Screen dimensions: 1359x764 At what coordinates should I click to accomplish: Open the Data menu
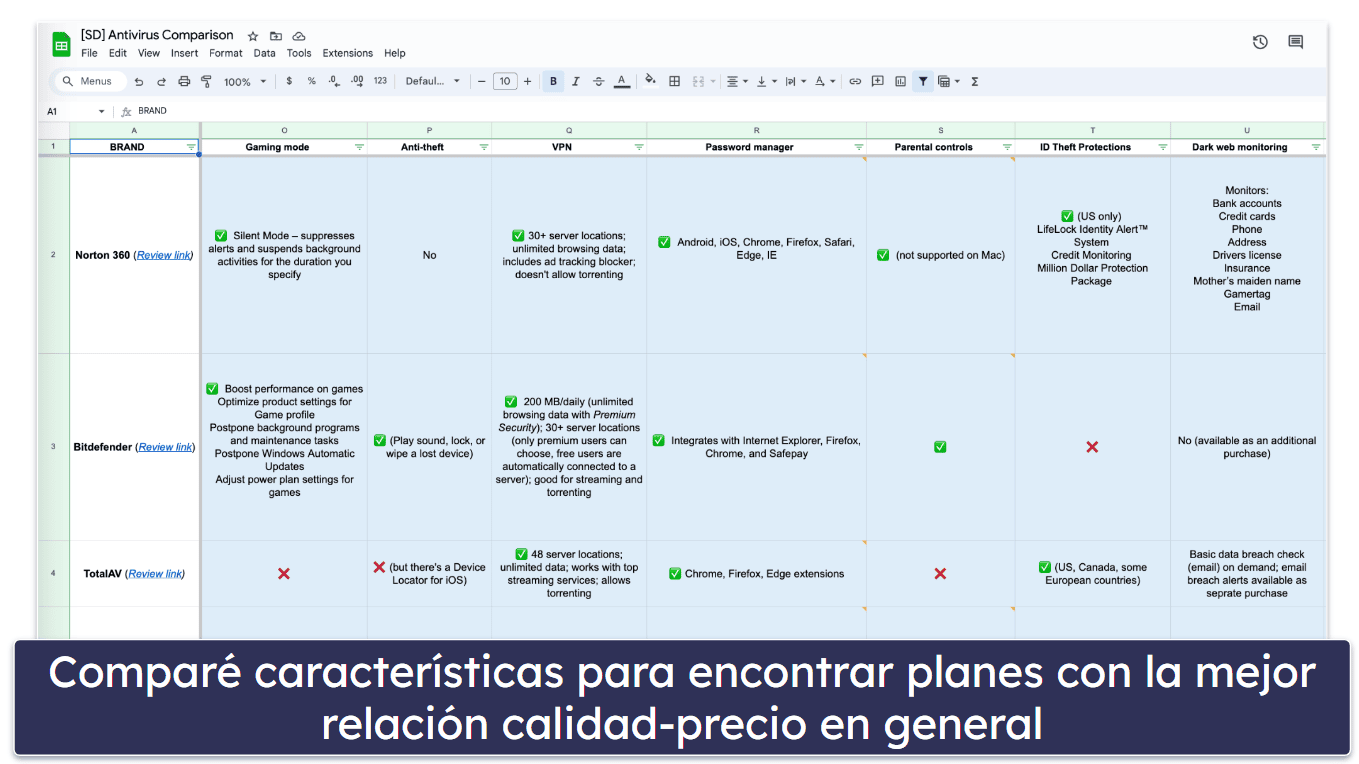pyautogui.click(x=264, y=53)
